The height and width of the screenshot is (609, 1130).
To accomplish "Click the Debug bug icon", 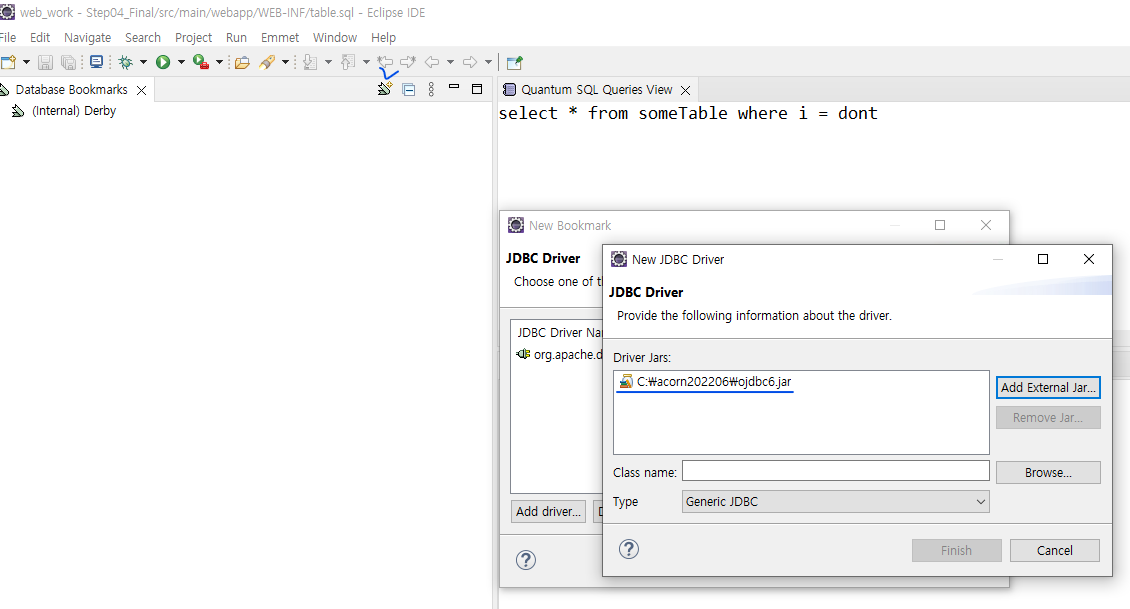I will (x=126, y=63).
